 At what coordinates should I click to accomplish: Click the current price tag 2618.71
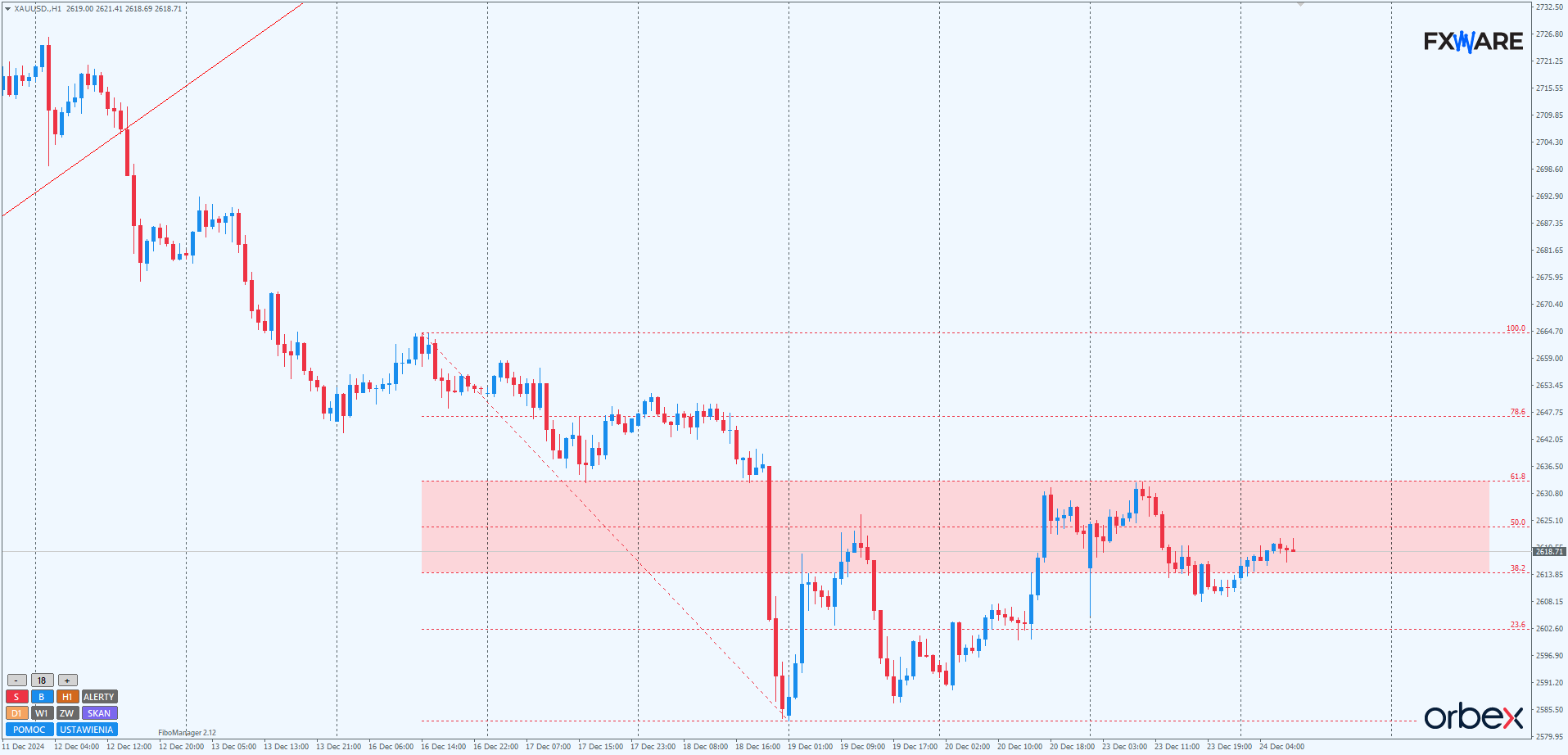[1549, 552]
